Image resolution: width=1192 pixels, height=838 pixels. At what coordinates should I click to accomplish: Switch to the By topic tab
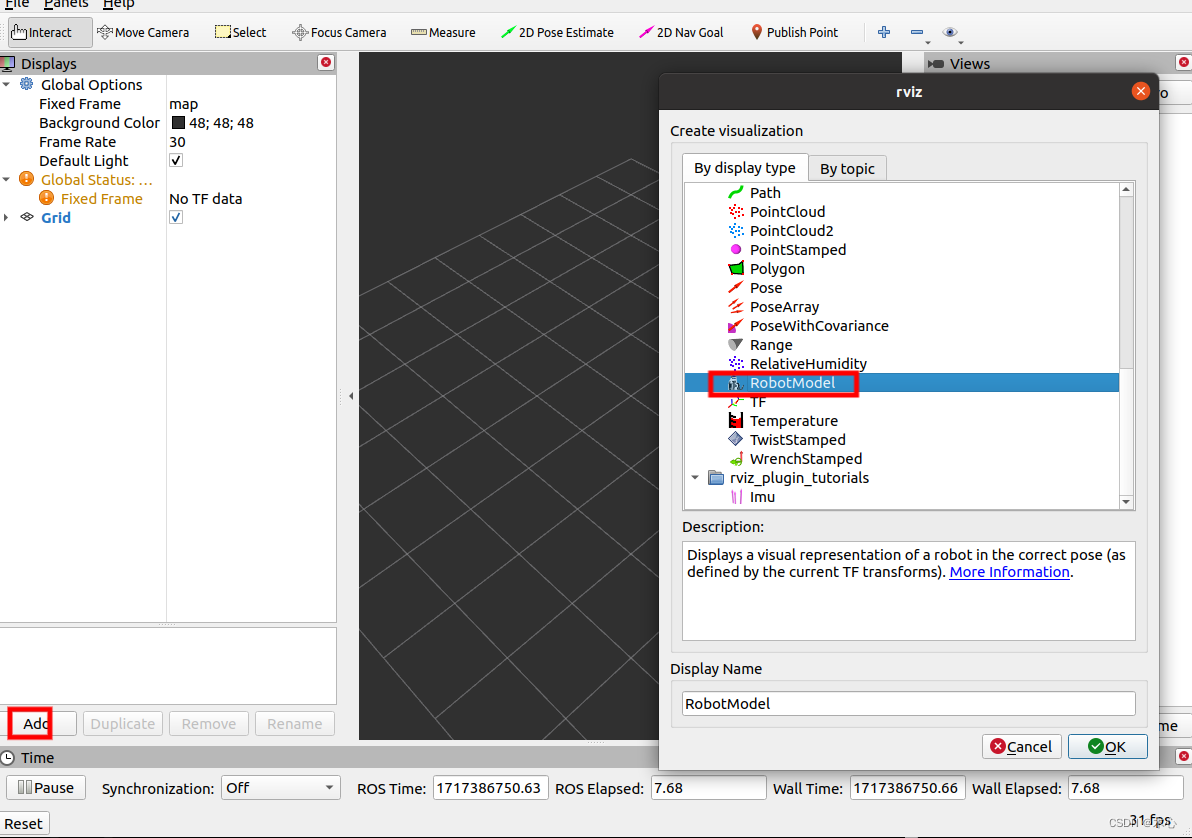point(847,169)
